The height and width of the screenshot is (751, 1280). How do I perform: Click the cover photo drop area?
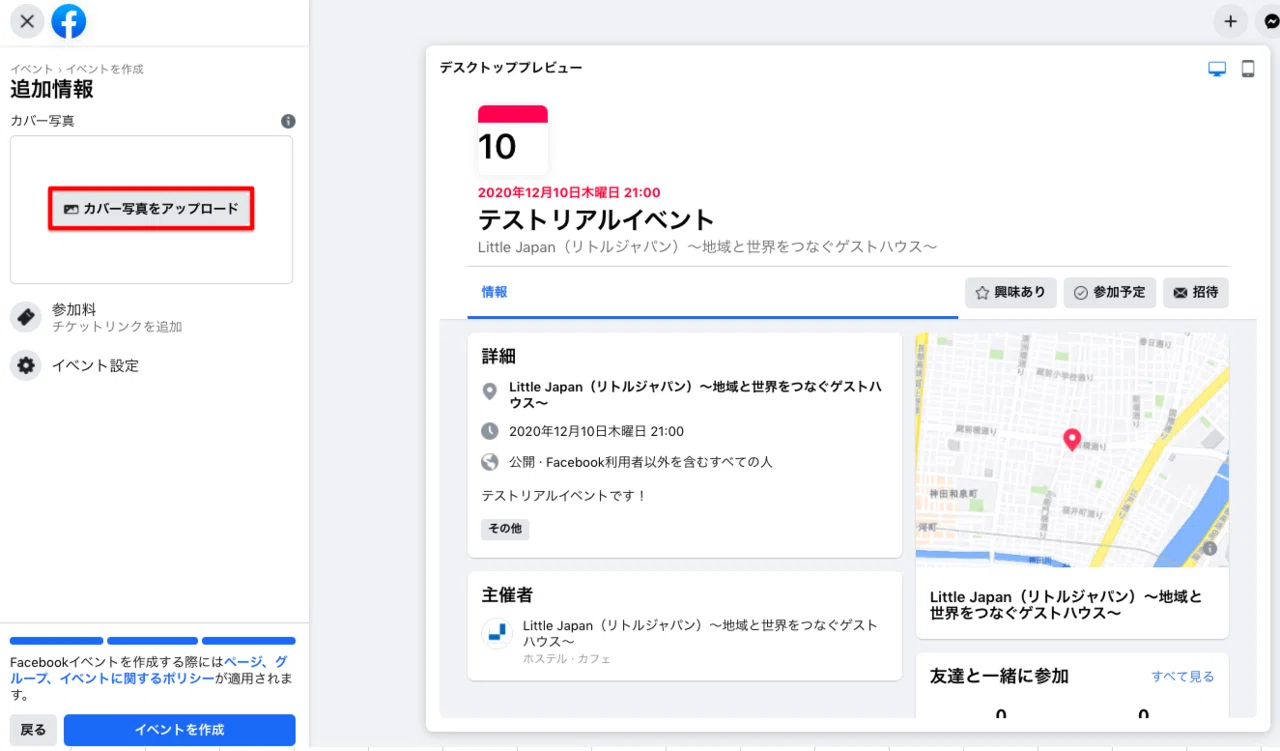pyautogui.click(x=151, y=210)
